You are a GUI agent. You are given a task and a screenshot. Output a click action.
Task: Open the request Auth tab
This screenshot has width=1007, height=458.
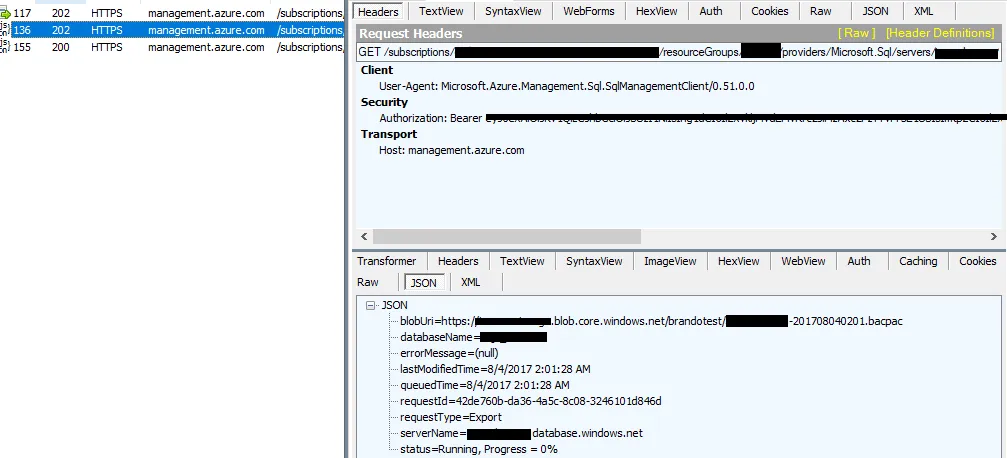[710, 11]
